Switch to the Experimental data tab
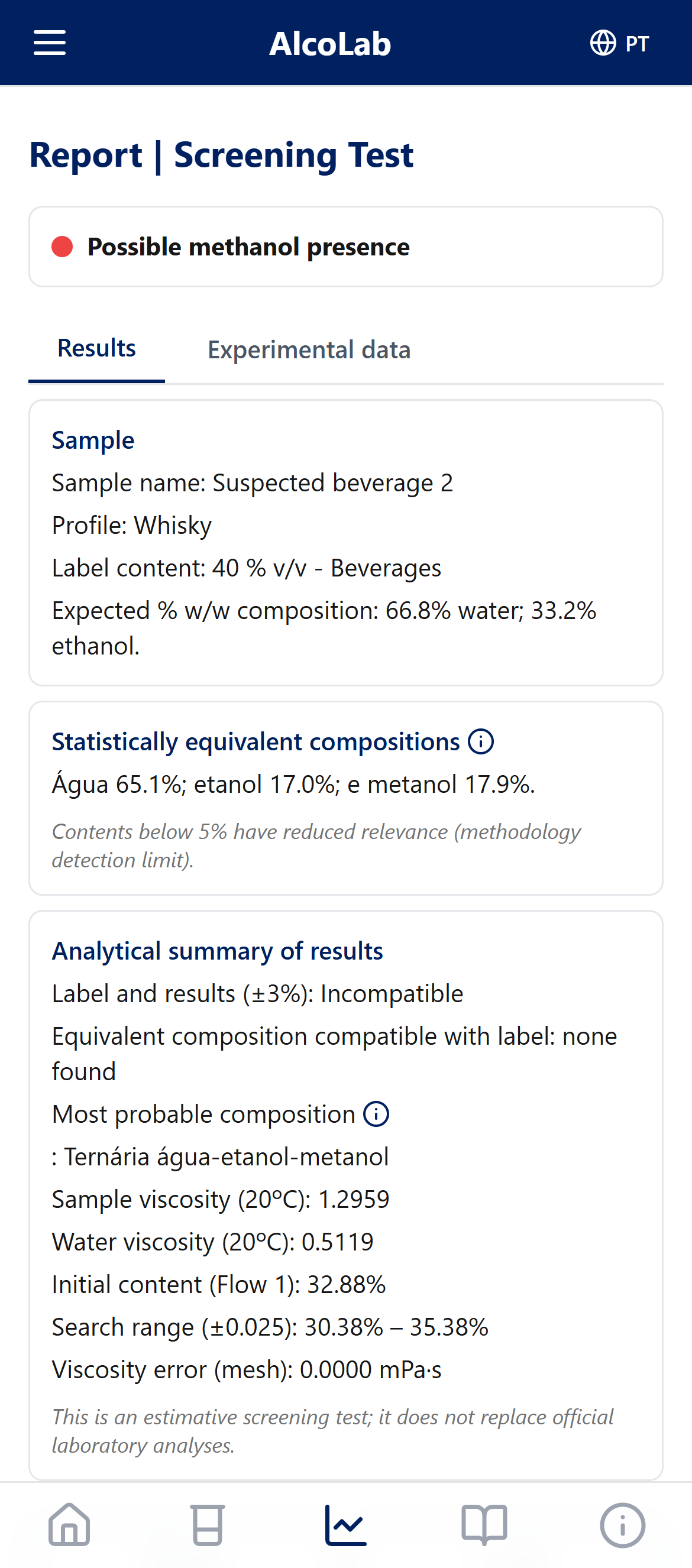The height and width of the screenshot is (1568, 692). [309, 350]
